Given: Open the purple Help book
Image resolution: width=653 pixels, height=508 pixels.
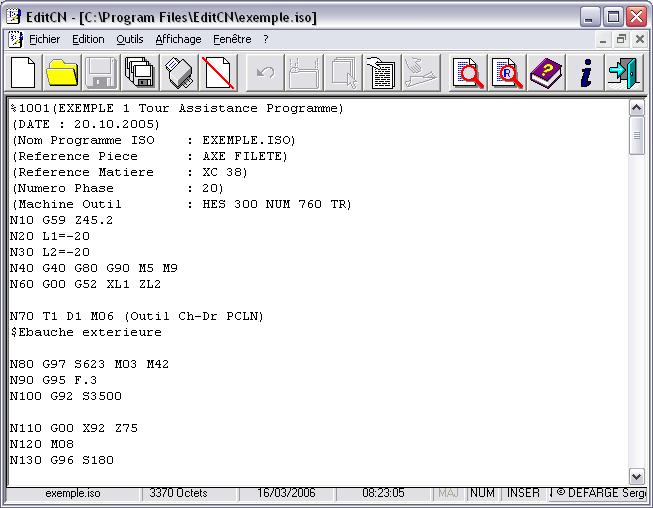Looking at the screenshot, I should tap(546, 73).
